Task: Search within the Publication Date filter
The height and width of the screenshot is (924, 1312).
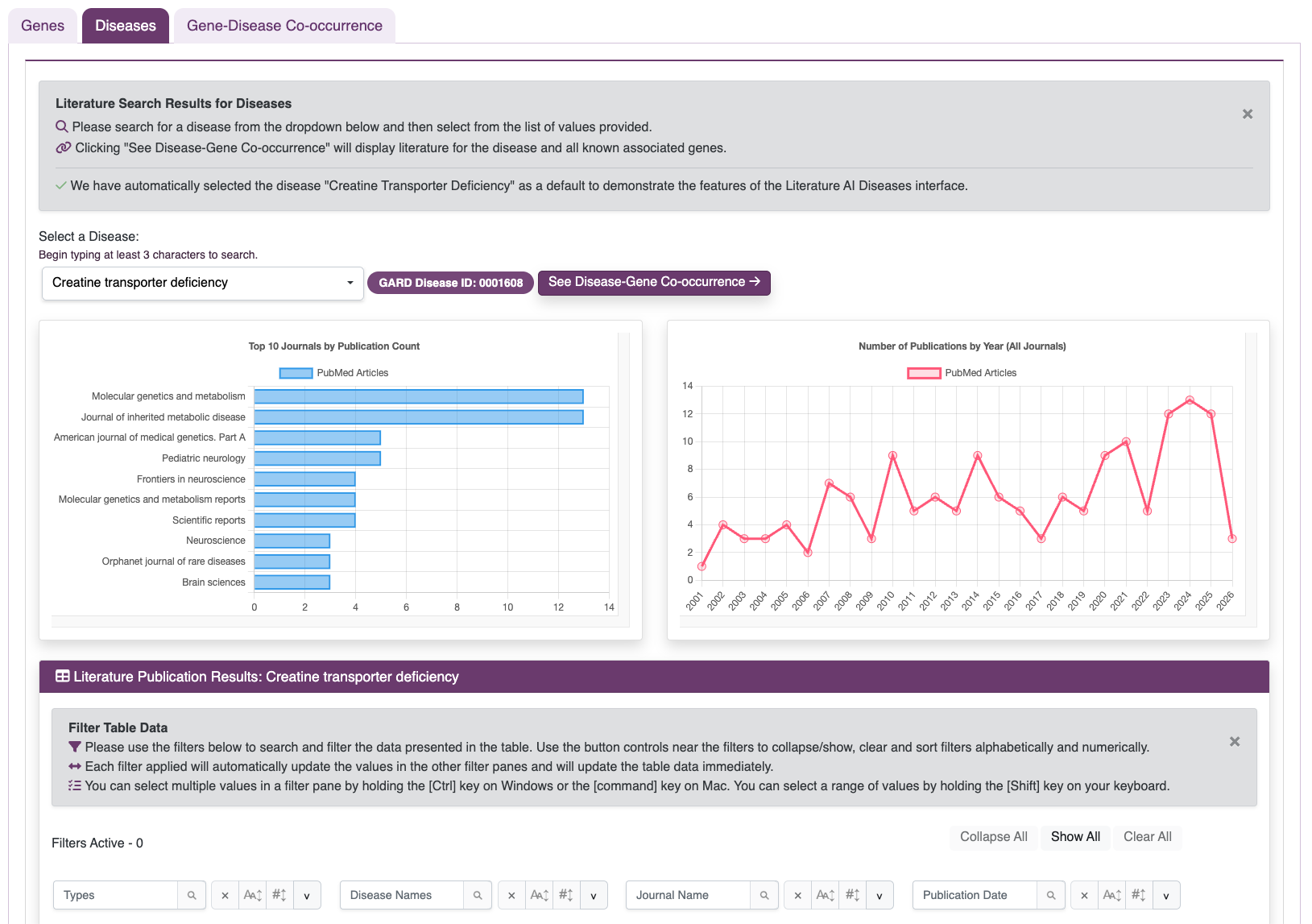Action: [1051, 895]
